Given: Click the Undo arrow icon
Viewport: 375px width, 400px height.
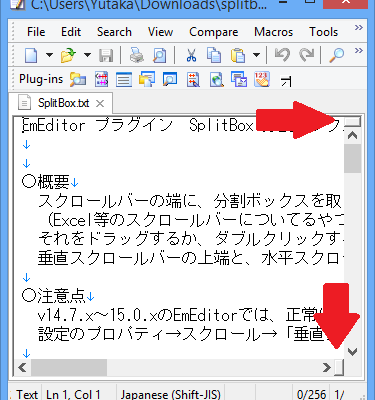Looking at the screenshot, I should pyautogui.click(x=282, y=55).
